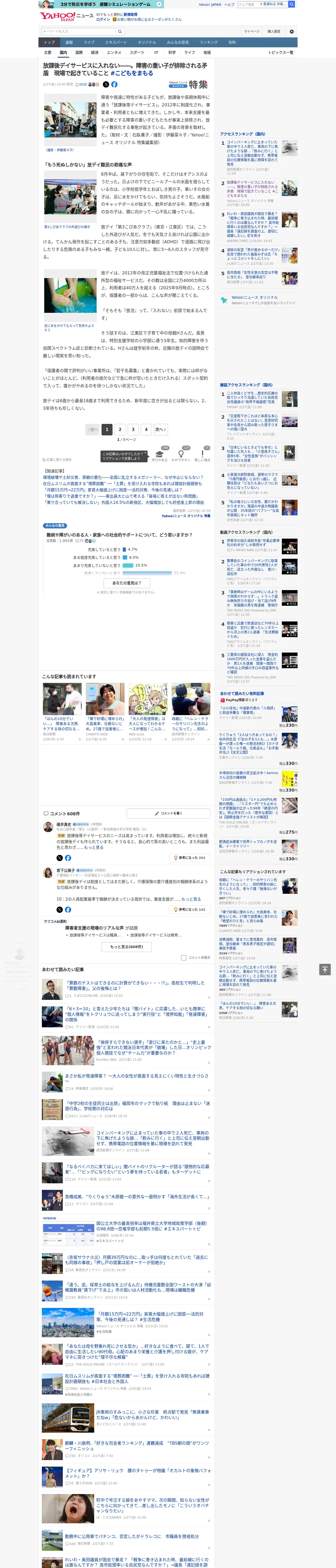
Task: Click the ヘルプ link in top bar
Action: click(229, 4)
